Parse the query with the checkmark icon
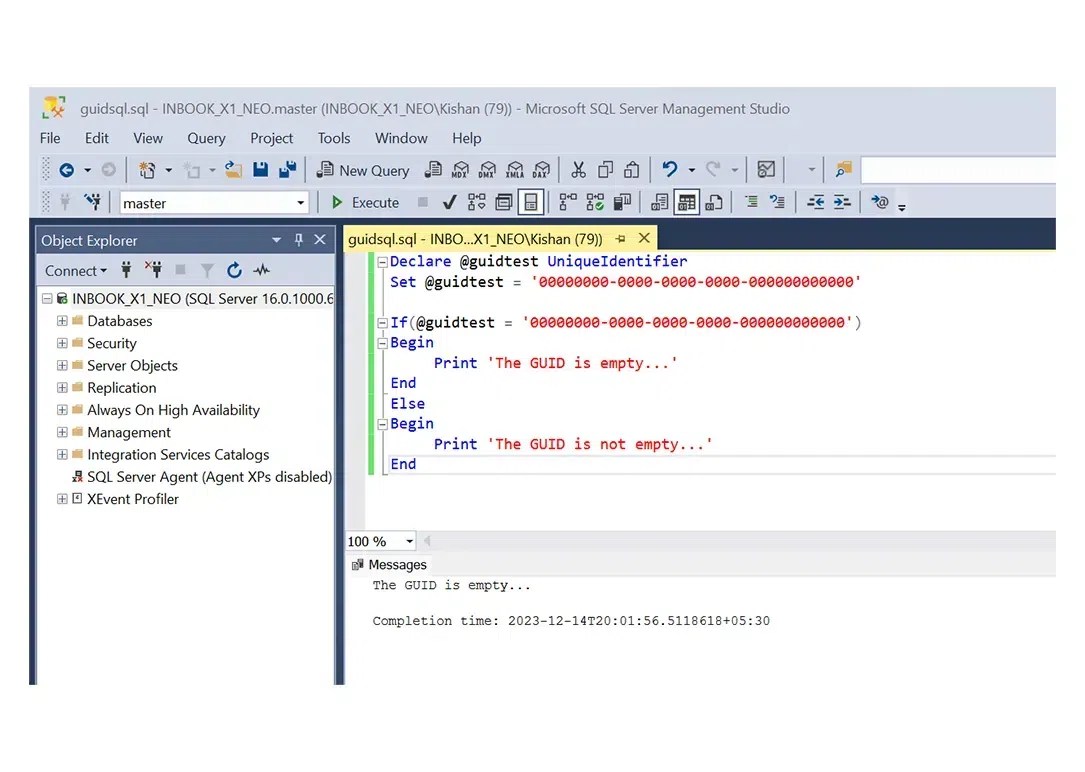 449,201
